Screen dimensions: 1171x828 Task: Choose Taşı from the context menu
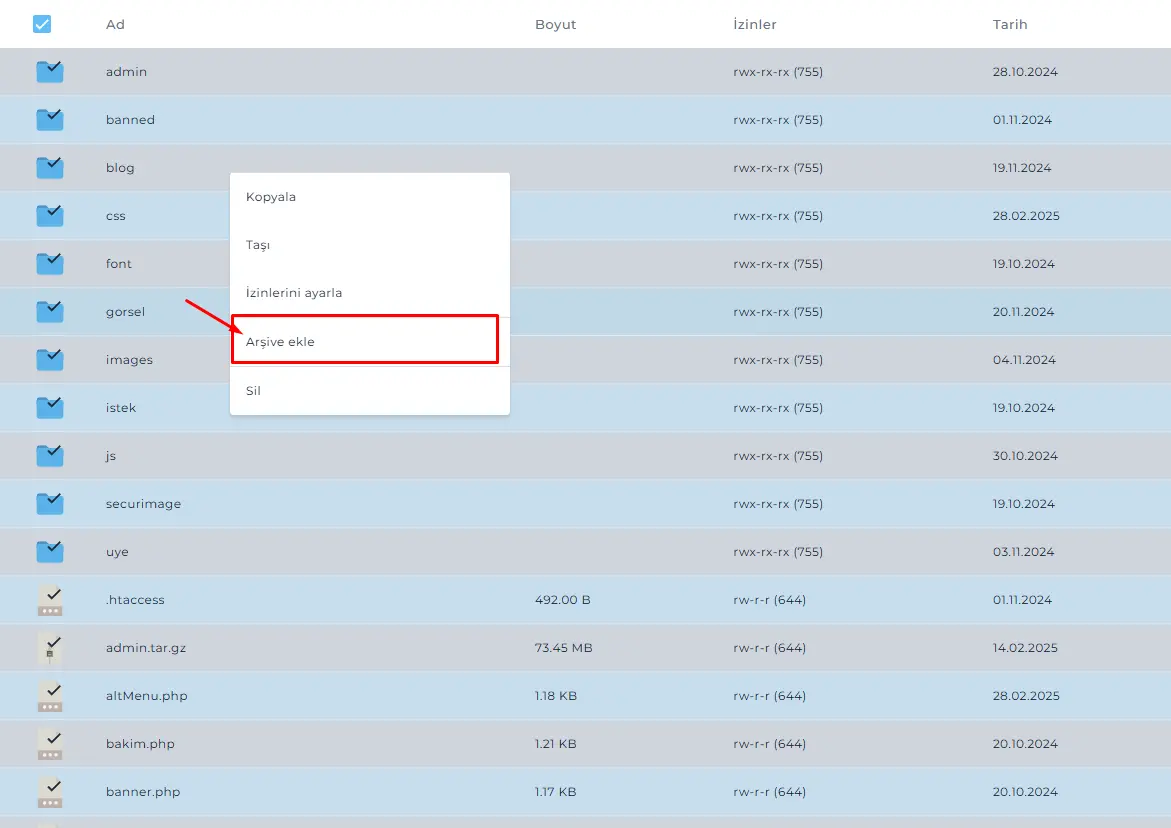point(370,245)
